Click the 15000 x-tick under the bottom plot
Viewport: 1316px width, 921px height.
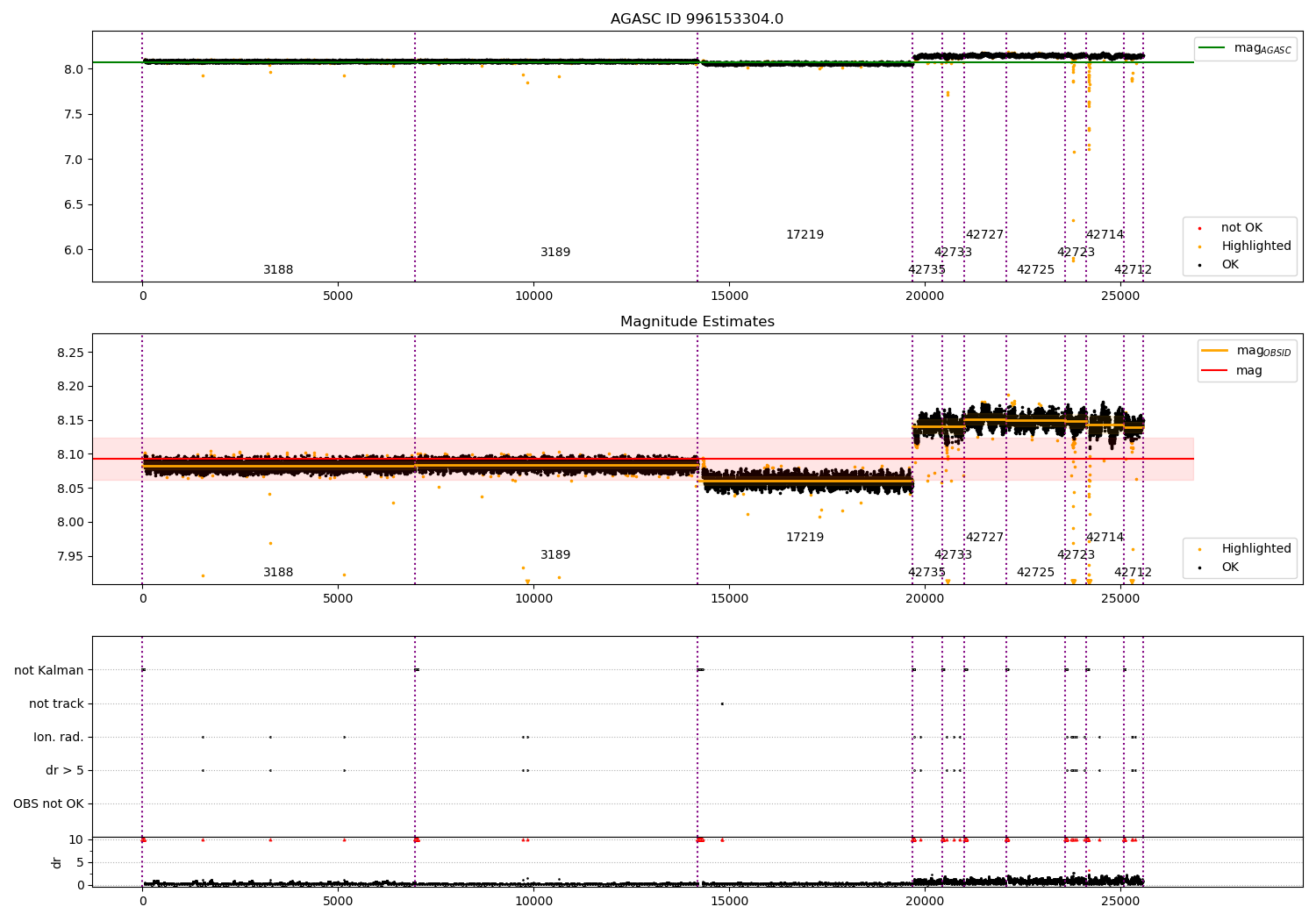[729, 901]
